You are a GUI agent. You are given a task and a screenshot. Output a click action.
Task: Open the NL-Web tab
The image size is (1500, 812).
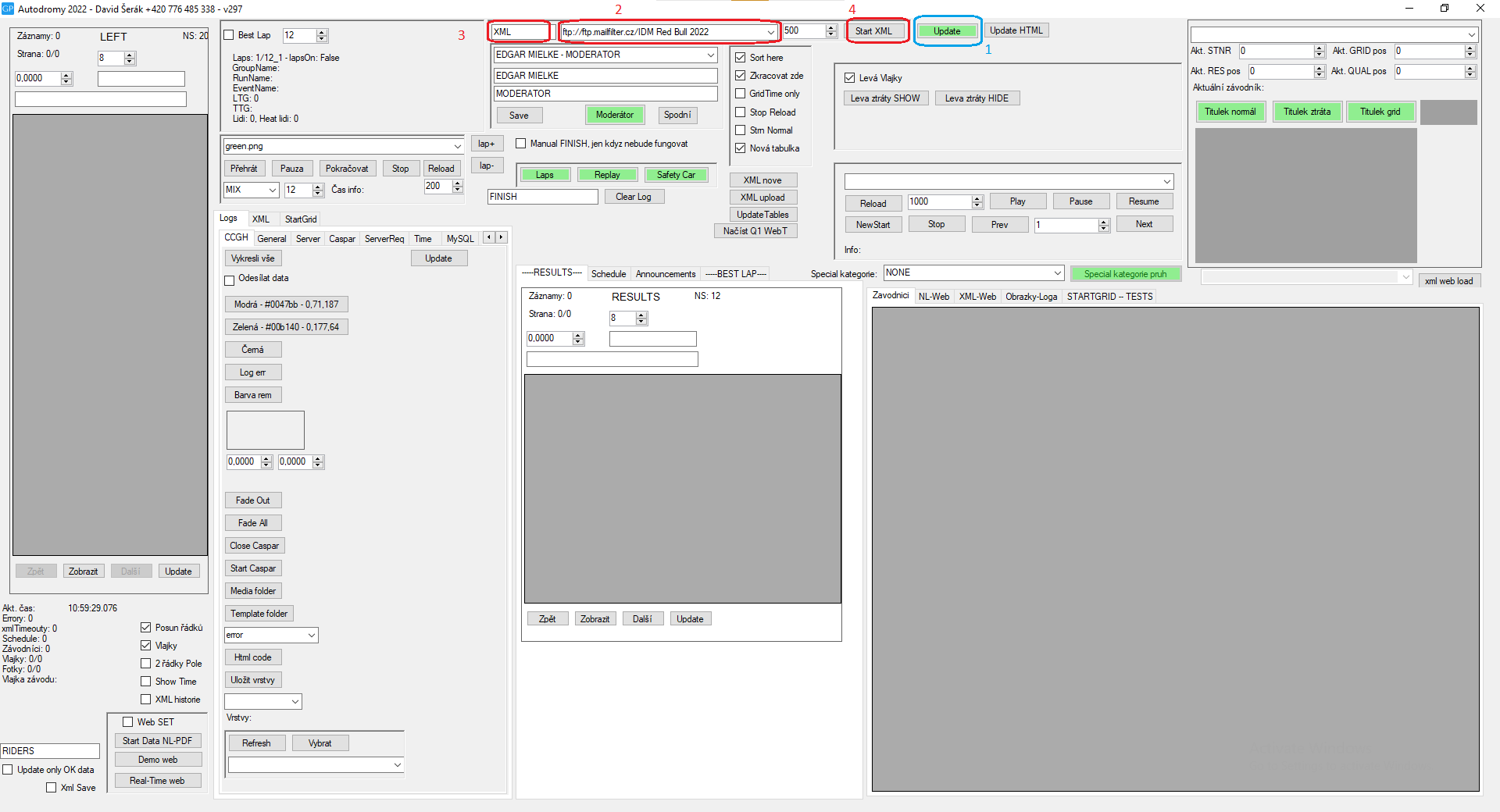[934, 297]
